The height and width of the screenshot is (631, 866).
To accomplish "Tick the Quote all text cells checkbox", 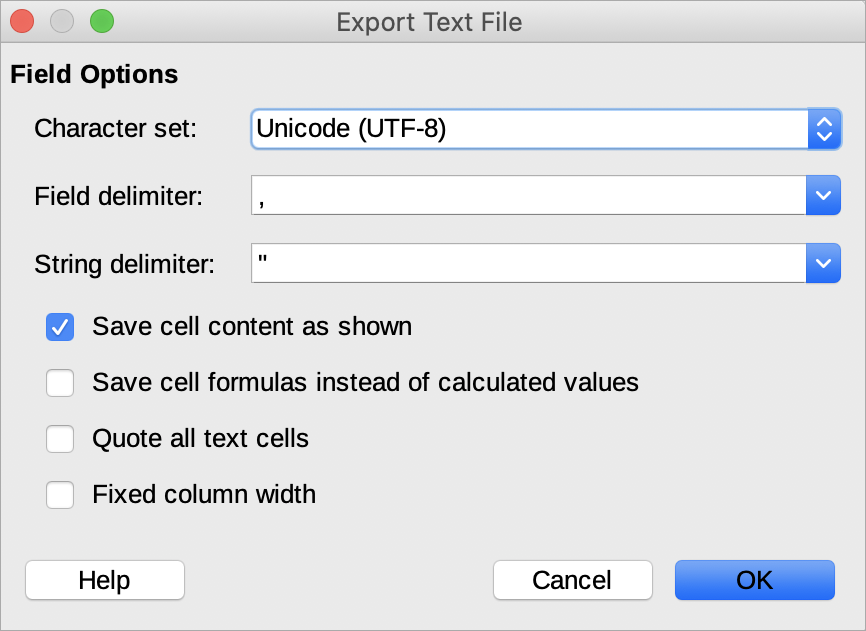I will pyautogui.click(x=60, y=439).
